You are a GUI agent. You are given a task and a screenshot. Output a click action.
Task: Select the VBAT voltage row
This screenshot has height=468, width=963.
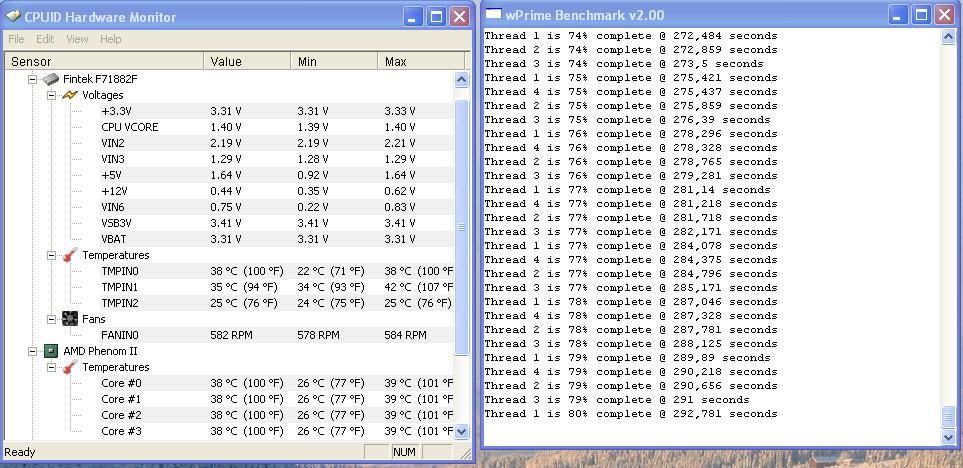pyautogui.click(x=275, y=239)
